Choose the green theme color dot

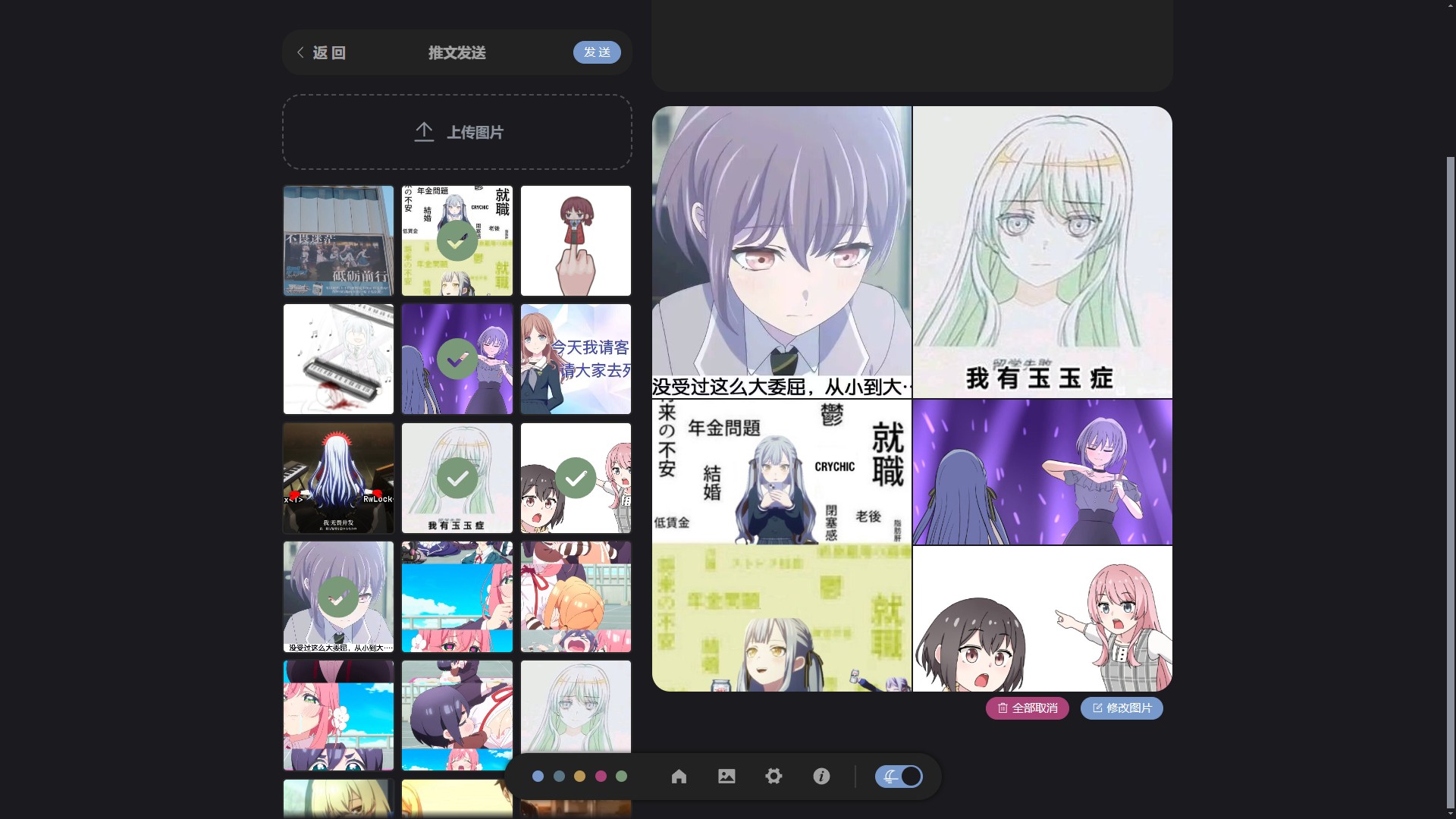click(x=622, y=776)
